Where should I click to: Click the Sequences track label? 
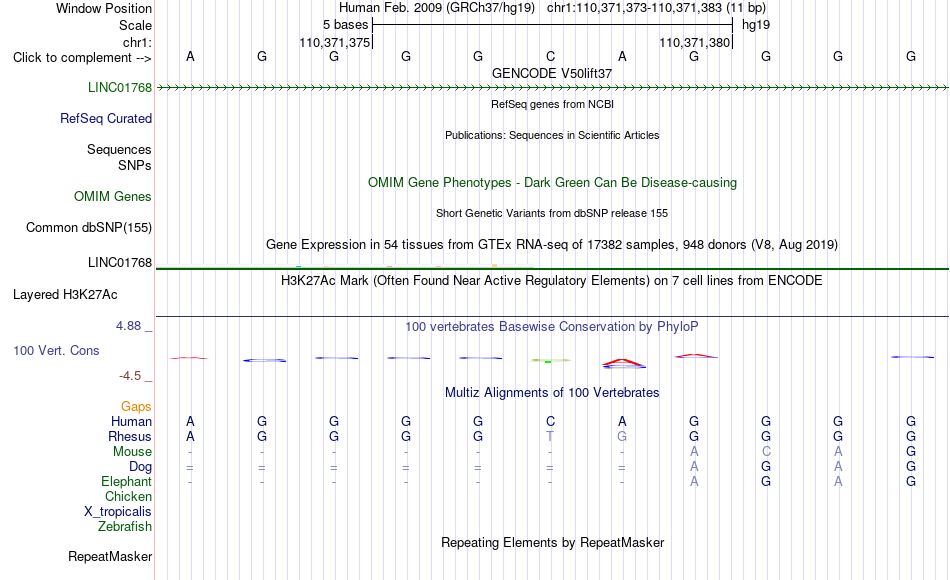pyautogui.click(x=119, y=149)
